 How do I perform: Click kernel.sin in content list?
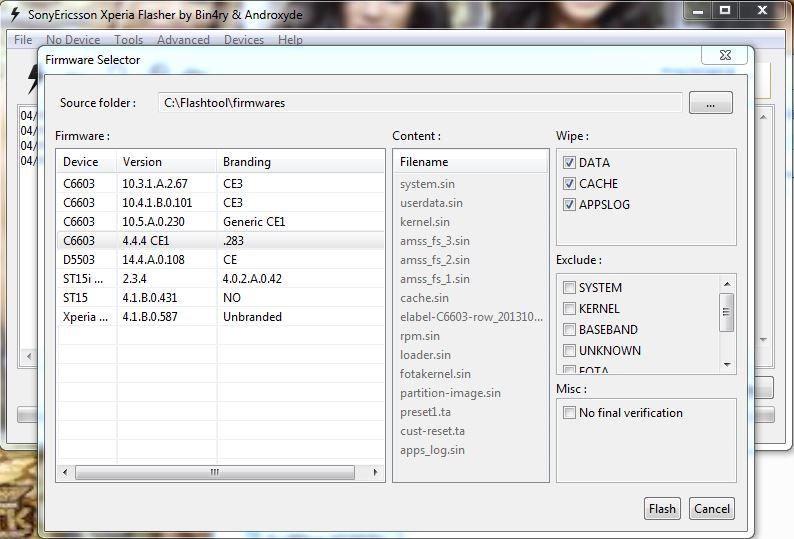click(424, 222)
